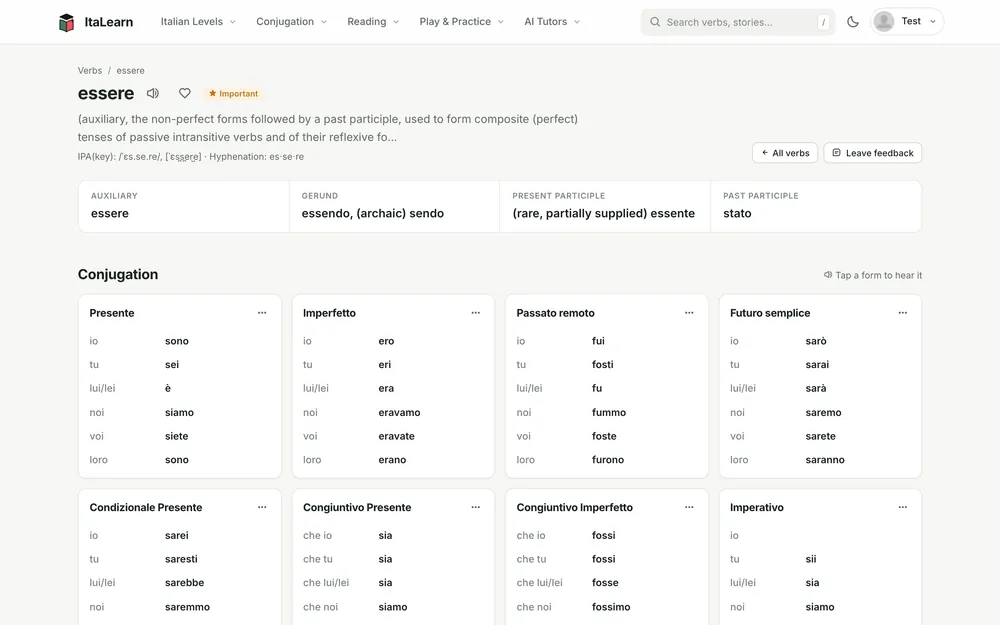Click the search magnifier icon

655,22
